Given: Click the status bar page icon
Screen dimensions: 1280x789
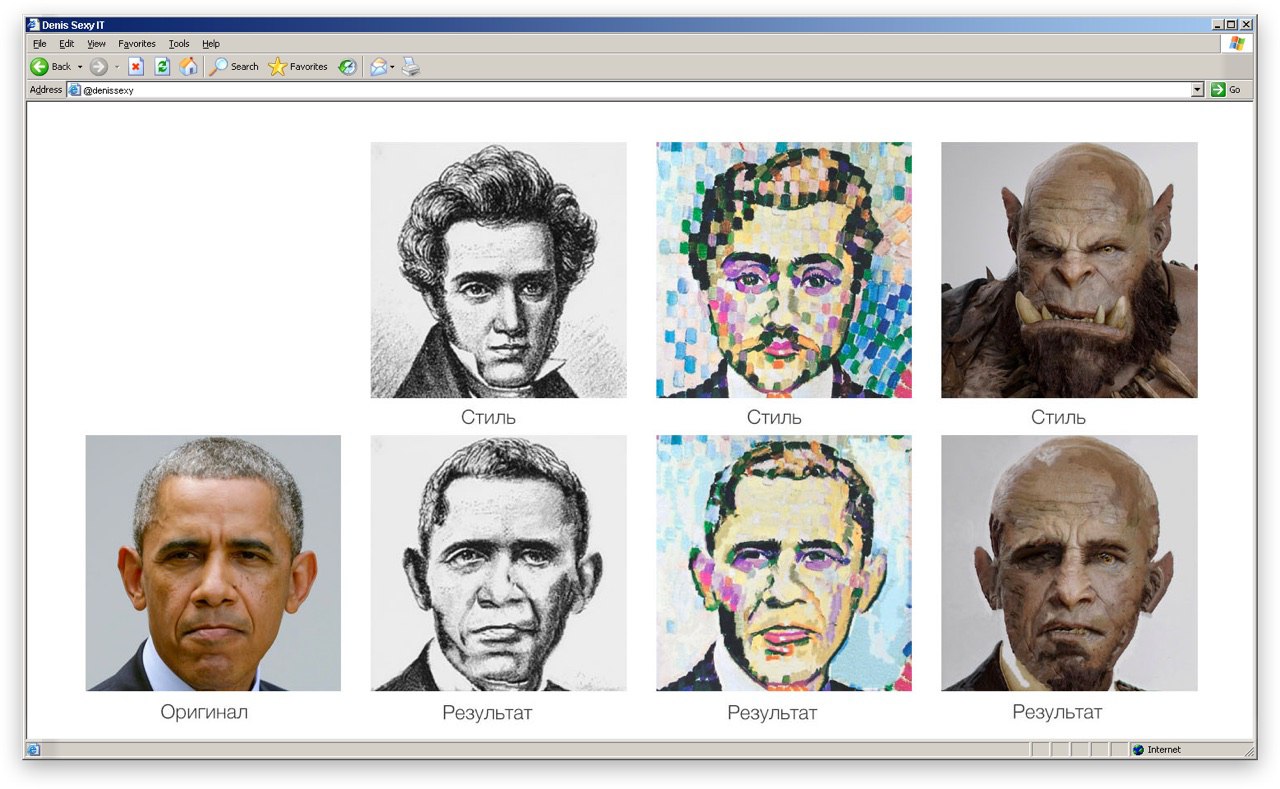Looking at the screenshot, I should (33, 750).
